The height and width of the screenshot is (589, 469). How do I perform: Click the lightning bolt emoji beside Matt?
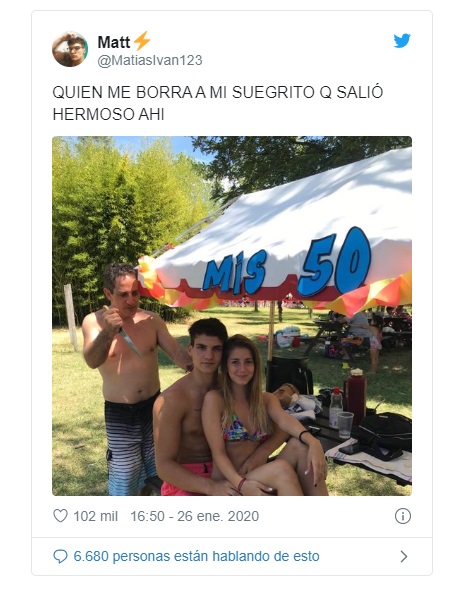[x=142, y=41]
